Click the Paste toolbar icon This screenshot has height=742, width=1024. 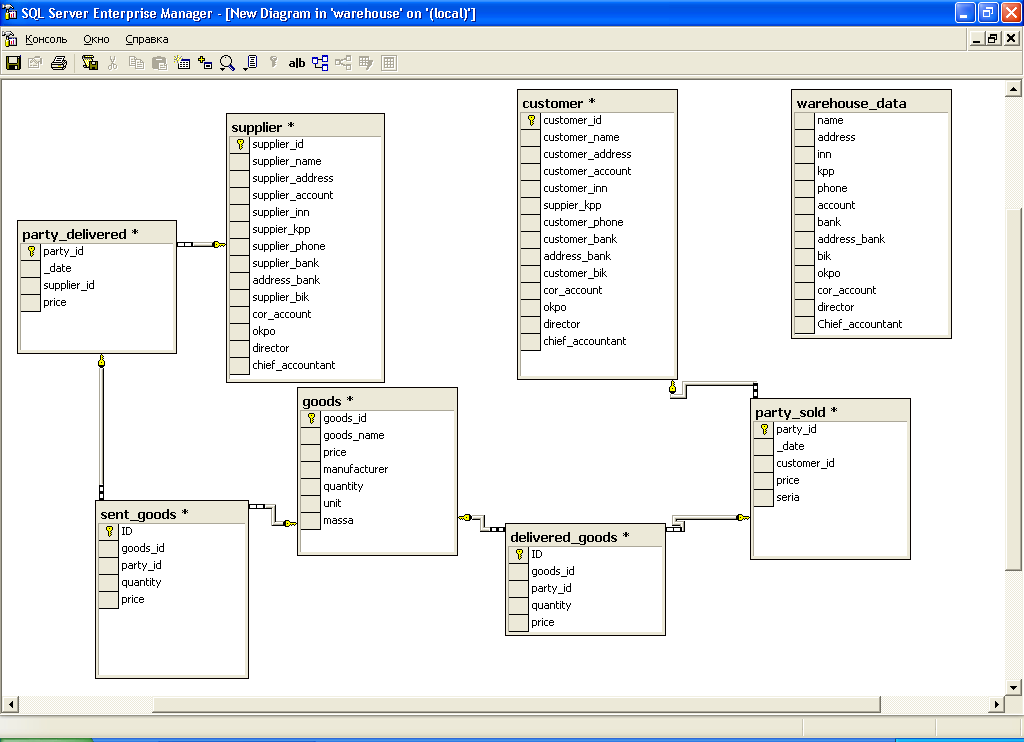[159, 63]
